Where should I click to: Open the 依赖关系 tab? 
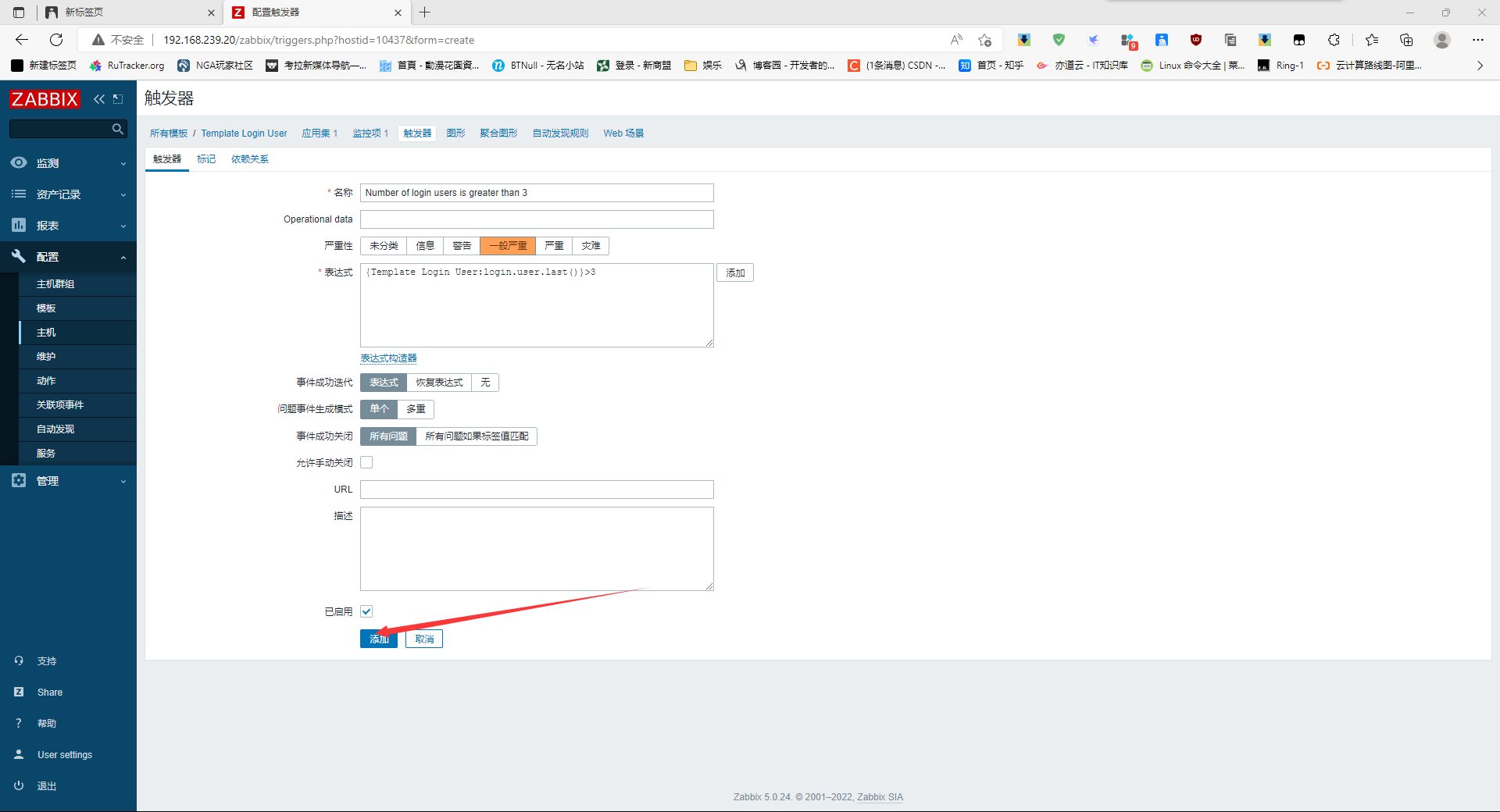pos(250,159)
